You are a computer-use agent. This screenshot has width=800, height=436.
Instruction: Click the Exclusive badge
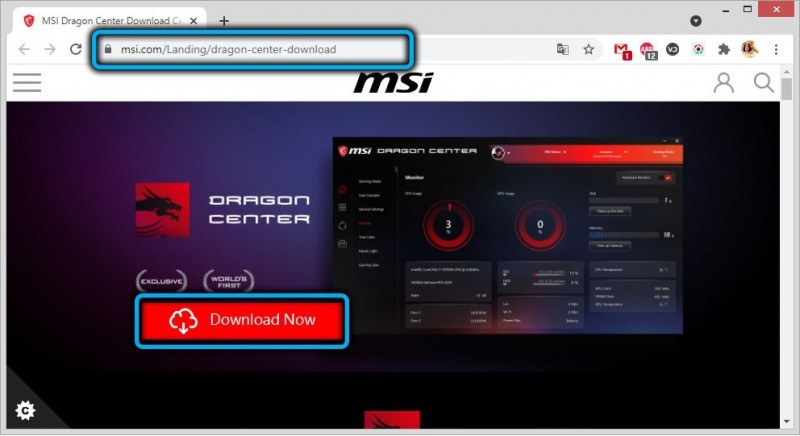[161, 280]
